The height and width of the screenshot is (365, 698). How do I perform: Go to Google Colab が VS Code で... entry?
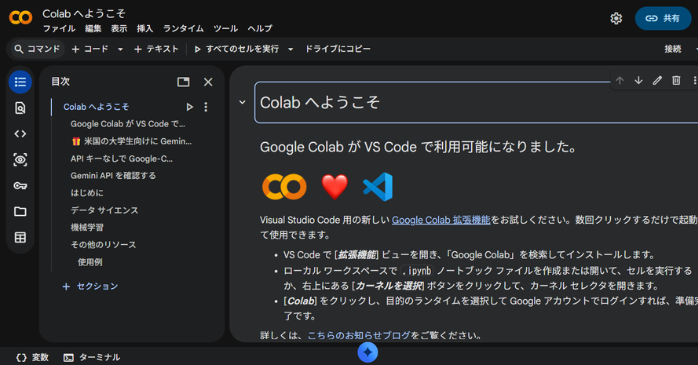coord(128,124)
